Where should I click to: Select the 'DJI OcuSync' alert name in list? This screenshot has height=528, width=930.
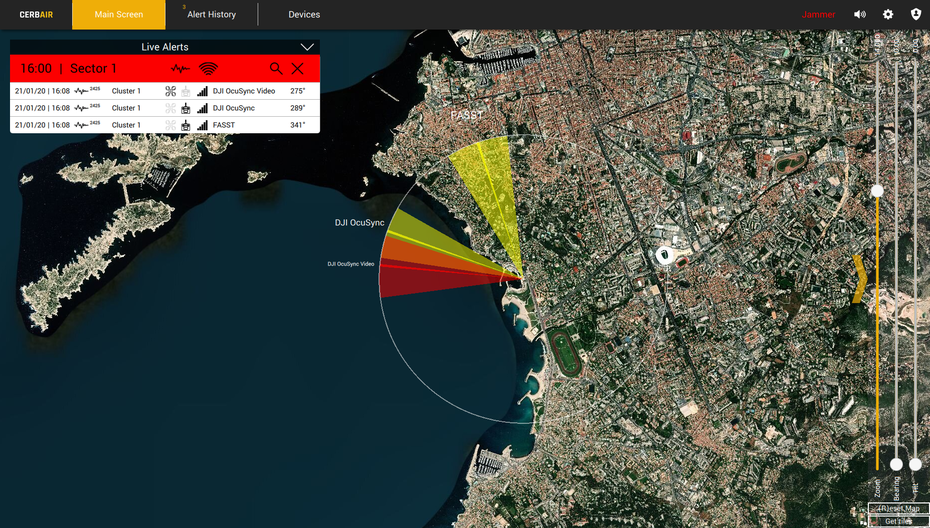234,108
